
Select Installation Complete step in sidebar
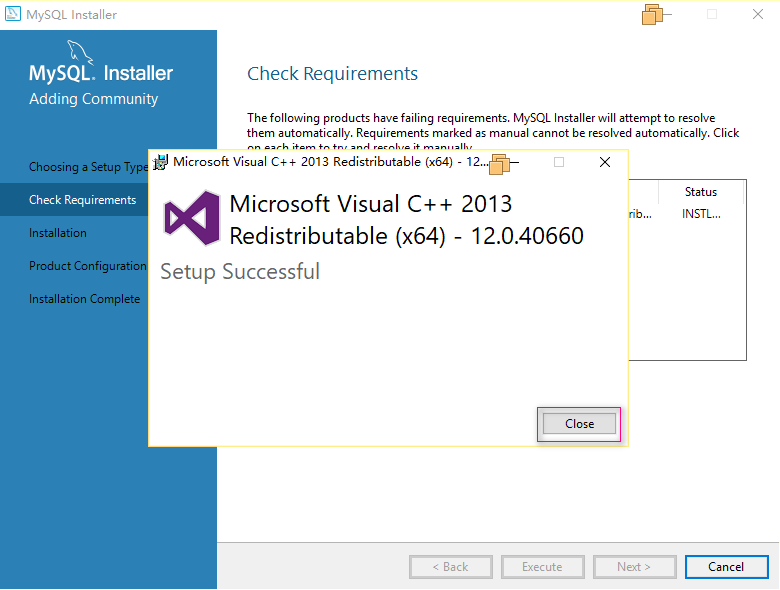point(85,299)
